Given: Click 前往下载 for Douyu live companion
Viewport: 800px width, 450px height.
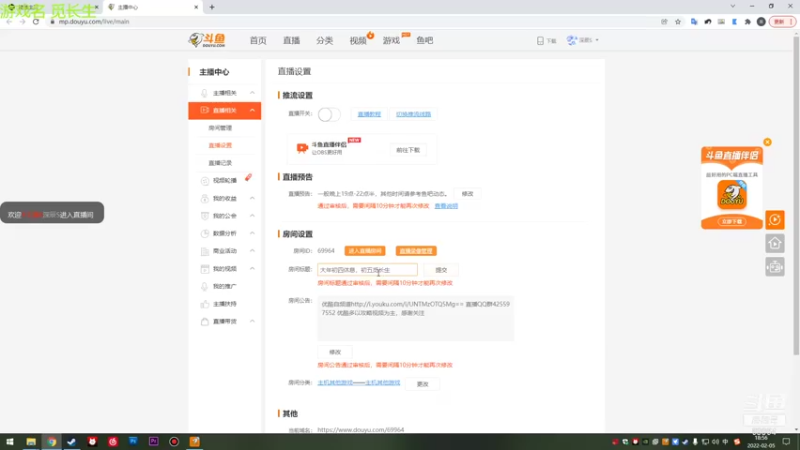Looking at the screenshot, I should (408, 150).
